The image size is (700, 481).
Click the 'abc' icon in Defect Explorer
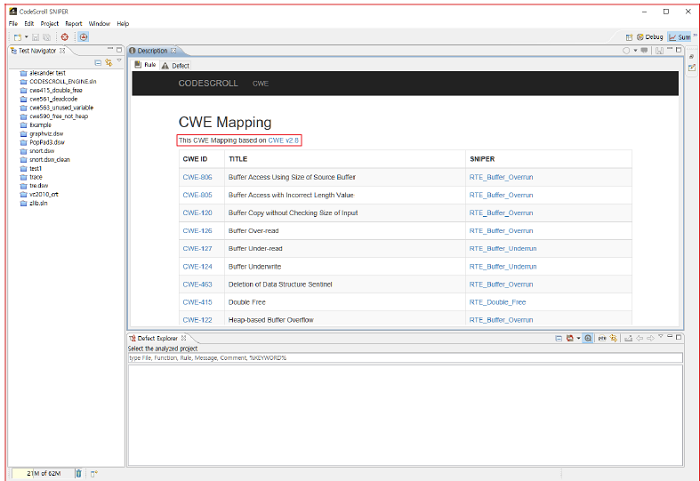pos(602,339)
